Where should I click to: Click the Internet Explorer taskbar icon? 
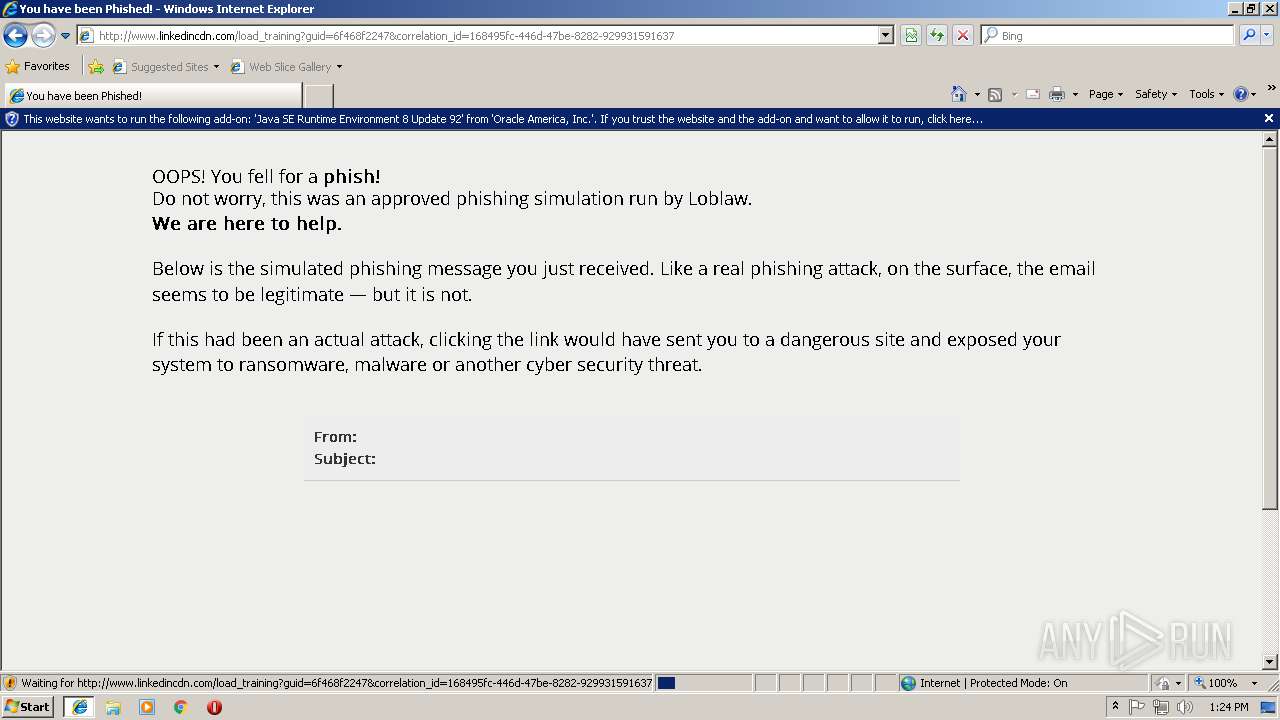[80, 707]
